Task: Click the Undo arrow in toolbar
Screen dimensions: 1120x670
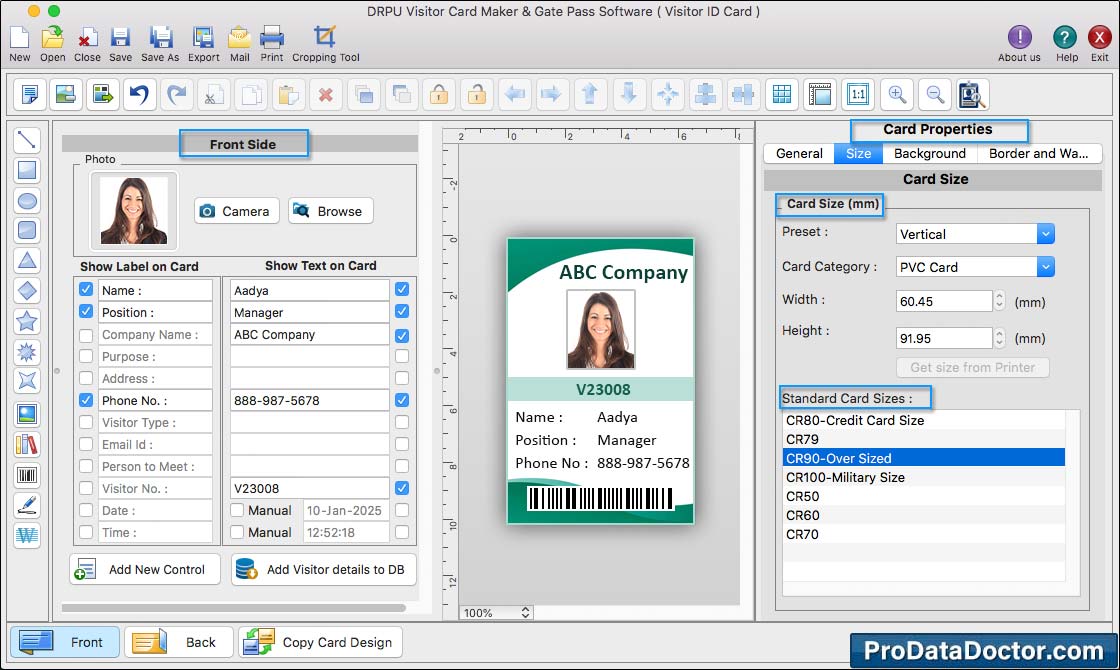Action: 140,94
